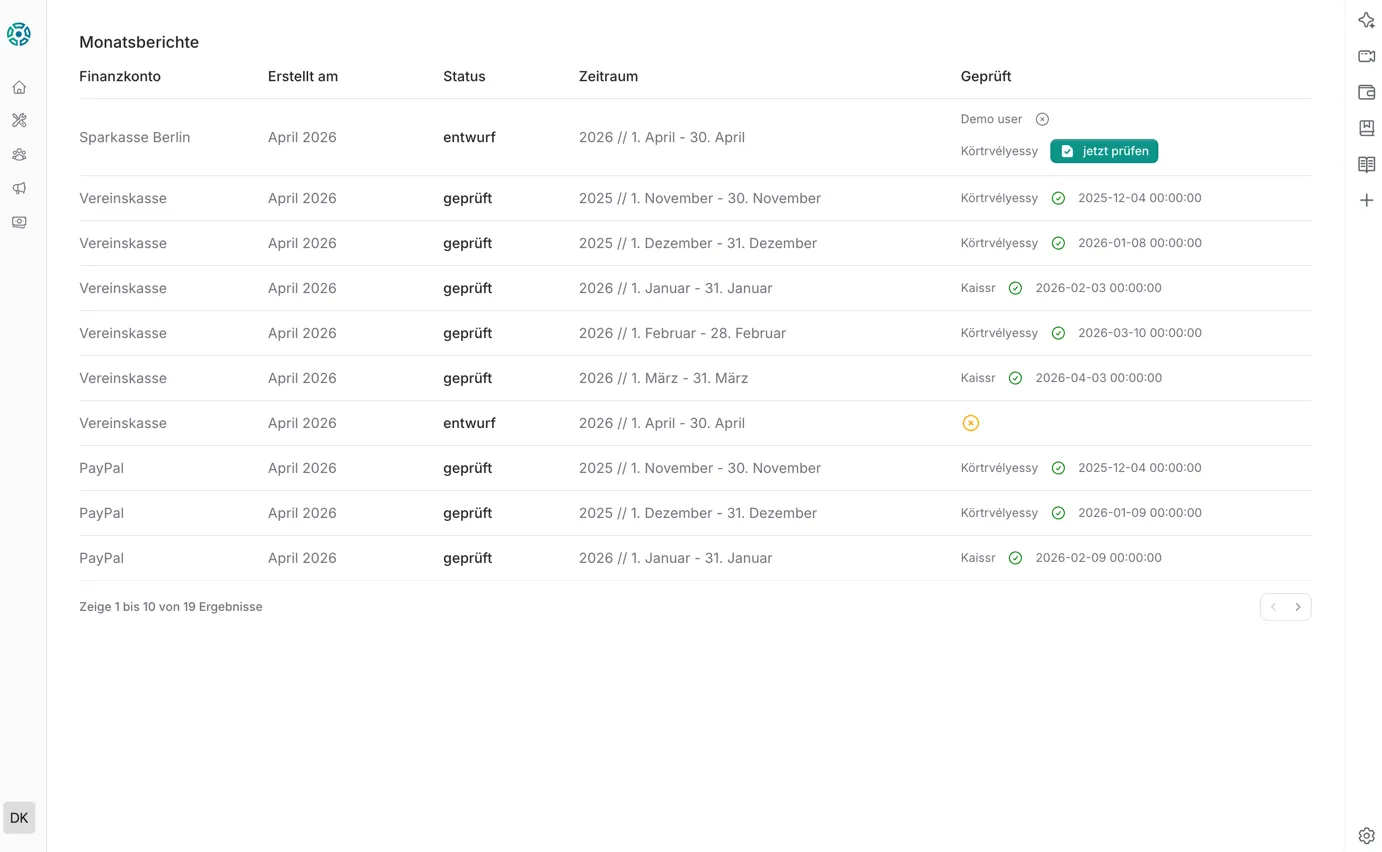Open the tools wrench icon in sidebar
This screenshot has height=852, width=1382.
pyautogui.click(x=19, y=121)
